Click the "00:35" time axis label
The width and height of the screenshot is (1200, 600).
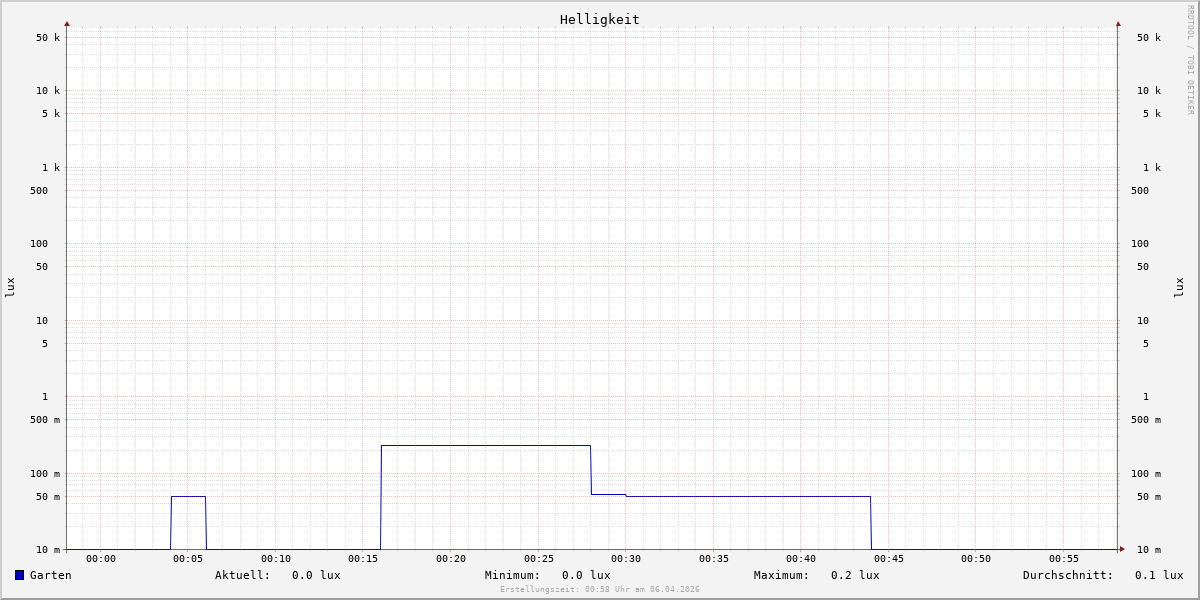pyautogui.click(x=714, y=559)
